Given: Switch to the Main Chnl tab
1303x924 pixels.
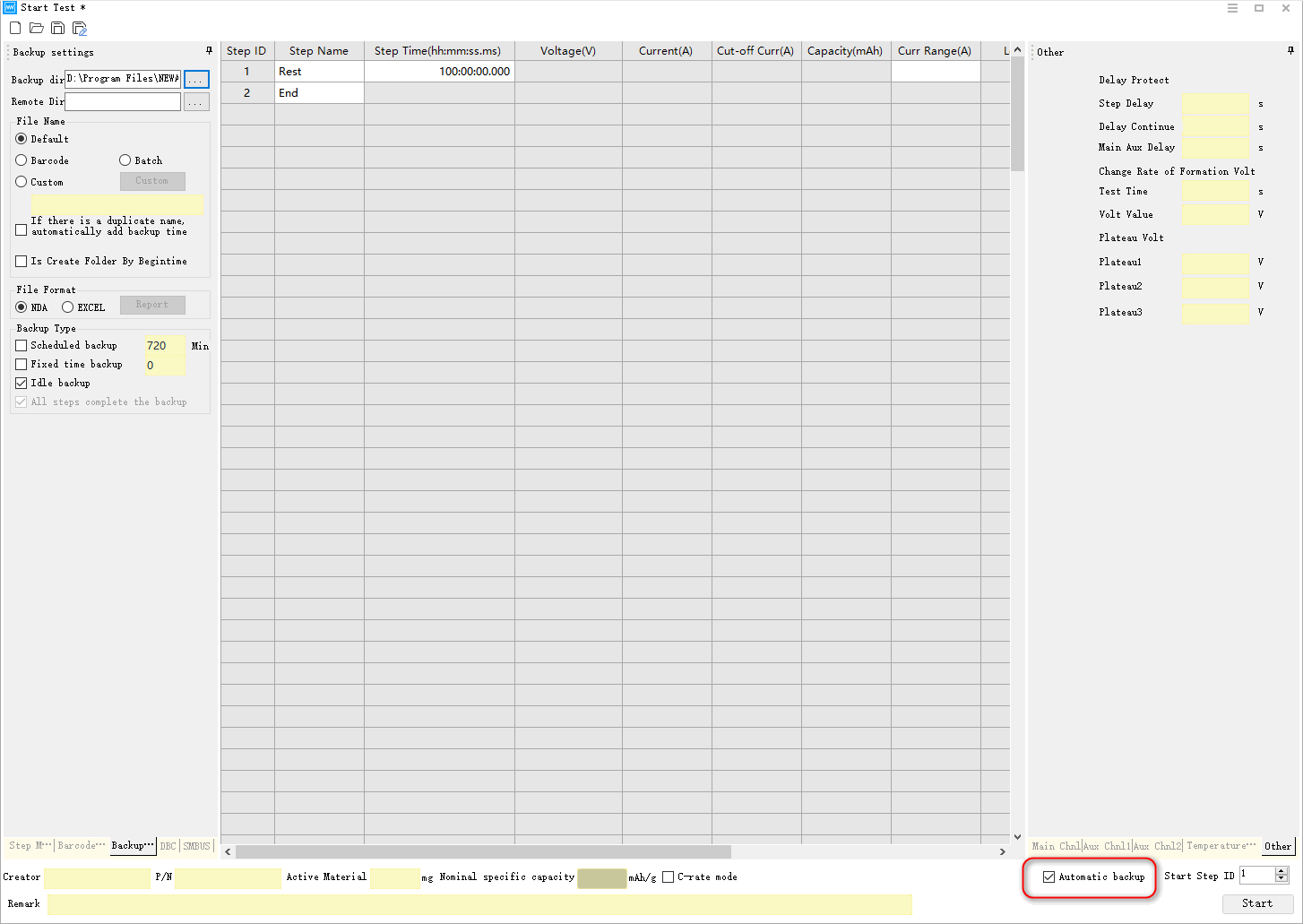Looking at the screenshot, I should pos(1056,845).
